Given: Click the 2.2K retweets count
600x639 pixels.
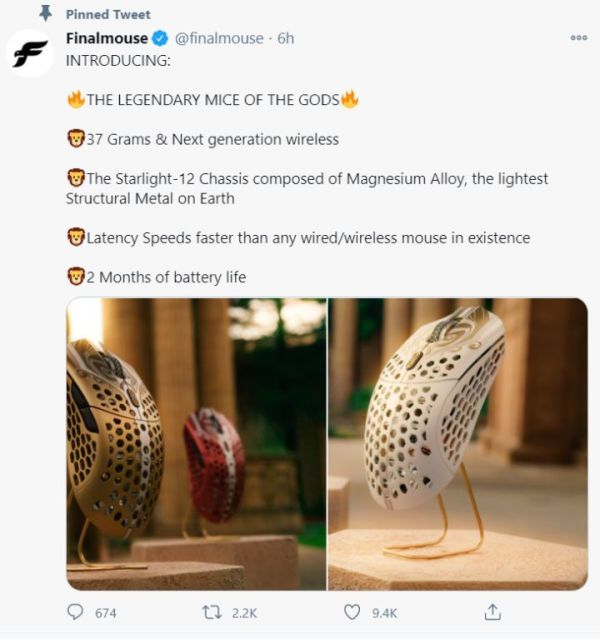Looking at the screenshot, I should (244, 613).
